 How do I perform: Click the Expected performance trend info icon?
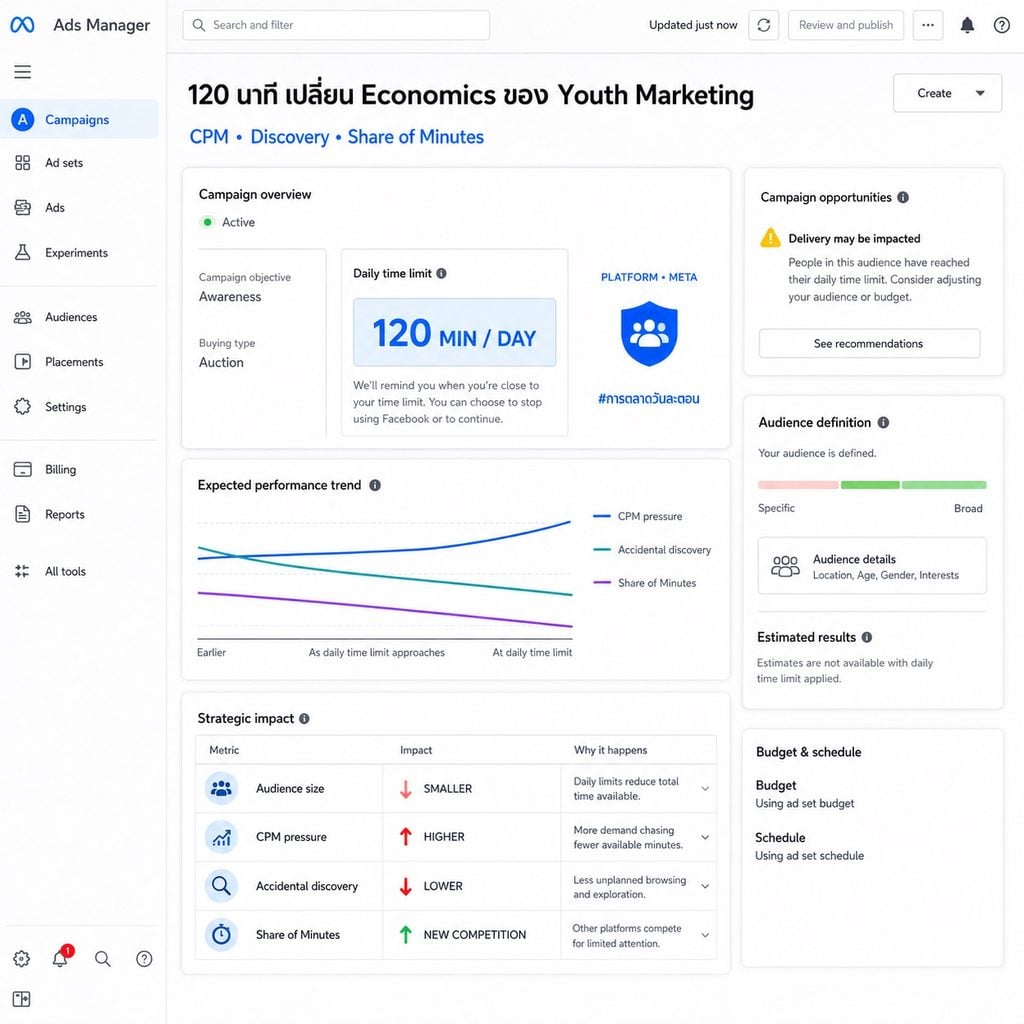[375, 485]
